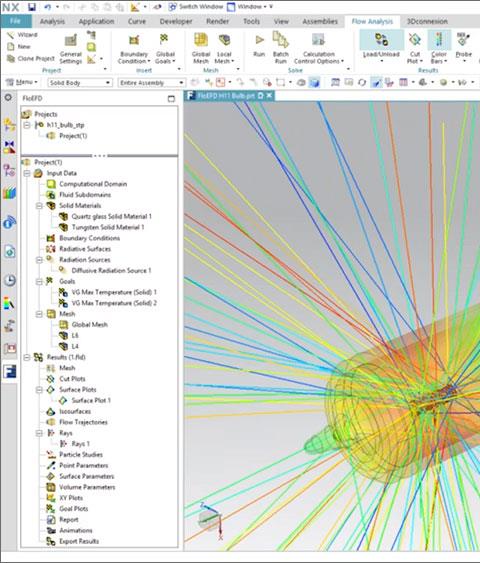Image resolution: width=480 pixels, height=563 pixels.
Task: Switch to the Analysis tab
Action: [x=52, y=22]
